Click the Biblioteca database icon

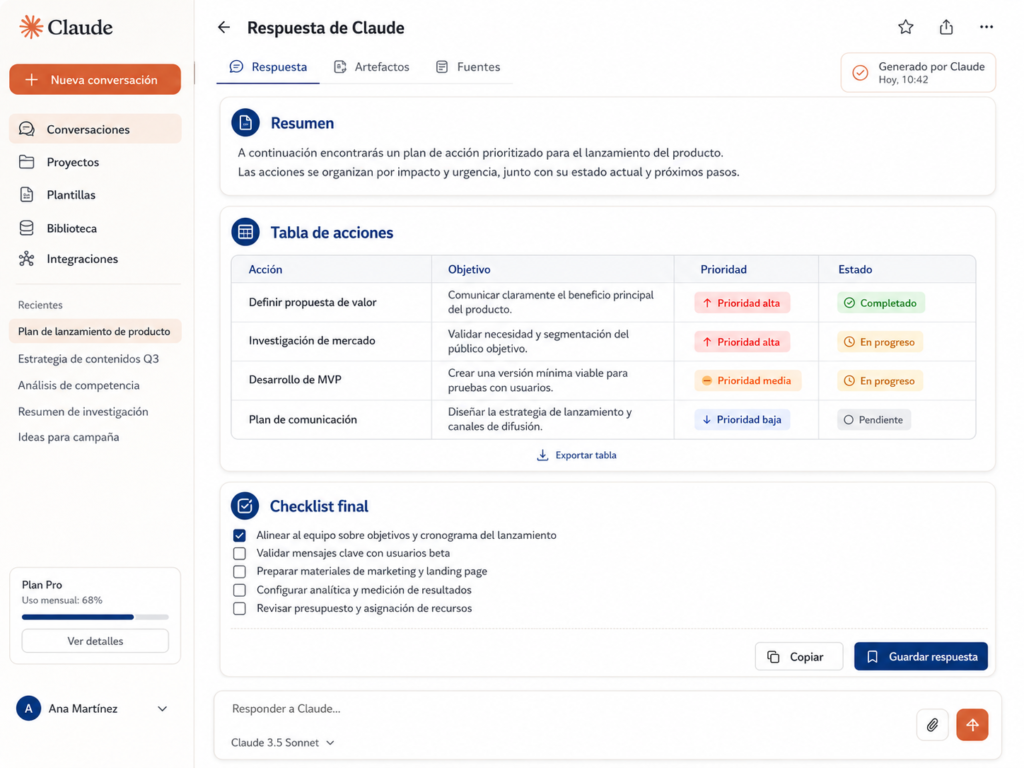[x=27, y=228]
